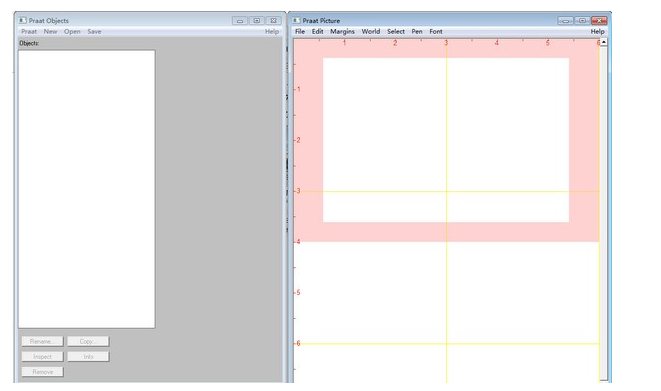This screenshot has width=661, height=391.
Task: Click the Picture window scrollbar up arrow
Action: 604,42
